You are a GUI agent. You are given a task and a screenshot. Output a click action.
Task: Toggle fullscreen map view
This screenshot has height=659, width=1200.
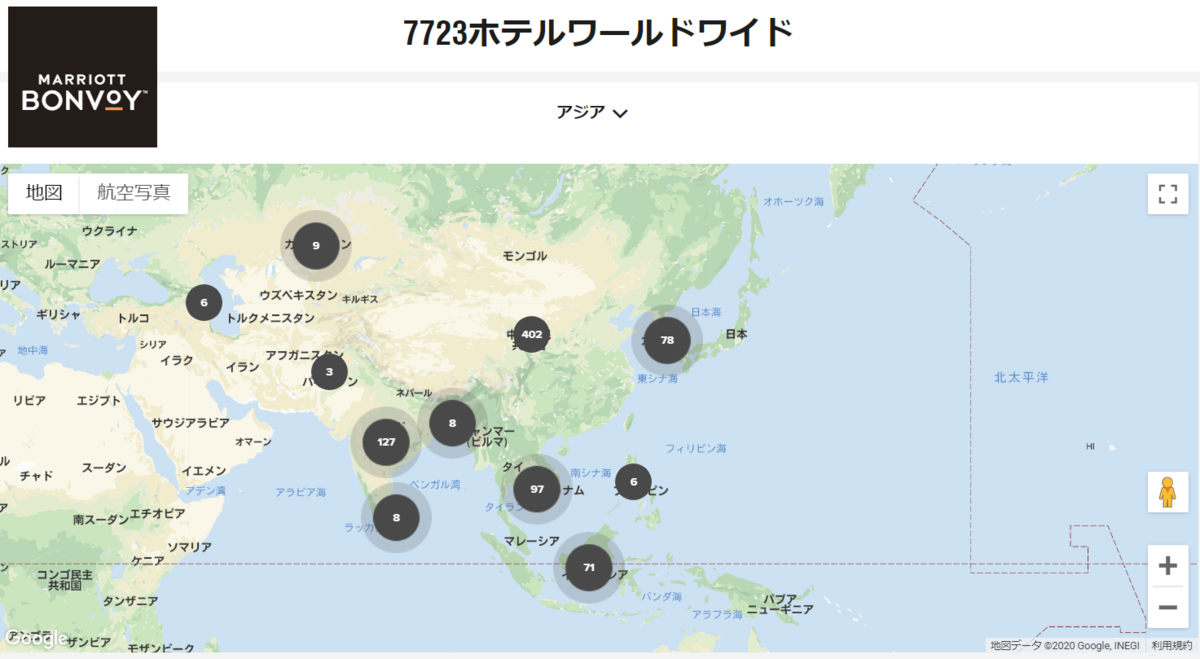tap(1167, 194)
